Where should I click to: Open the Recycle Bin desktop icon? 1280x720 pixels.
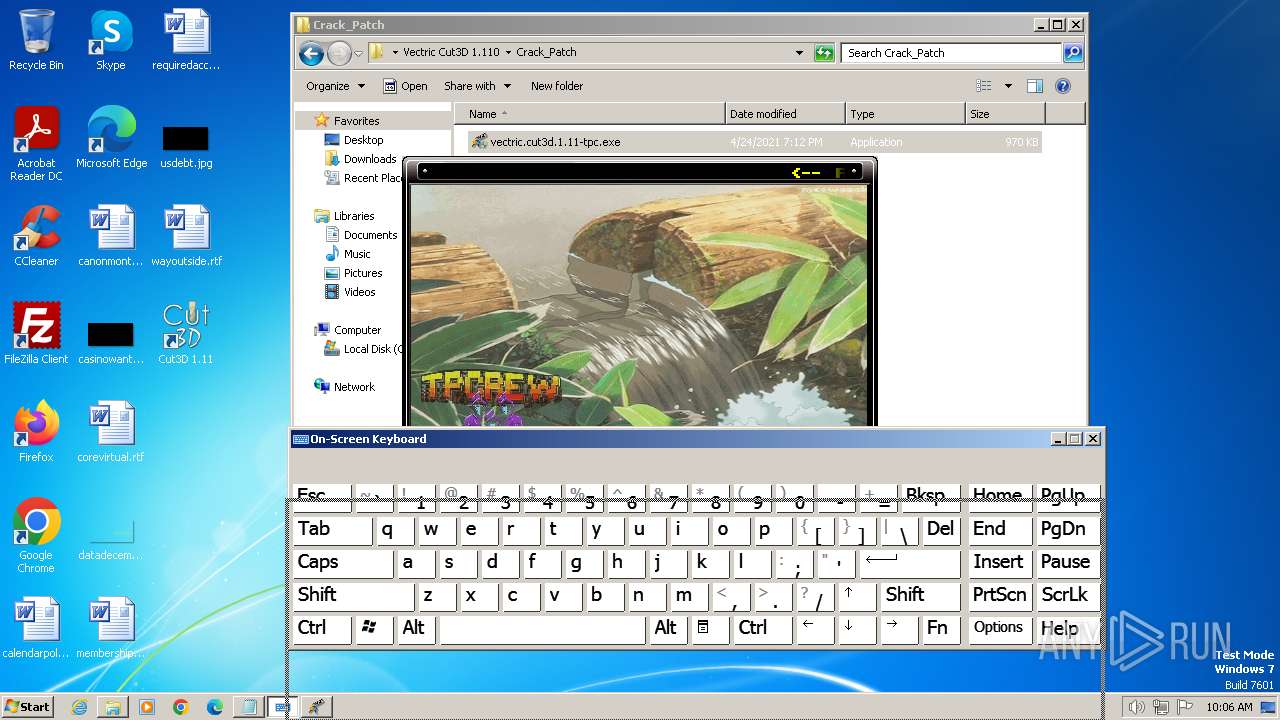pyautogui.click(x=36, y=40)
